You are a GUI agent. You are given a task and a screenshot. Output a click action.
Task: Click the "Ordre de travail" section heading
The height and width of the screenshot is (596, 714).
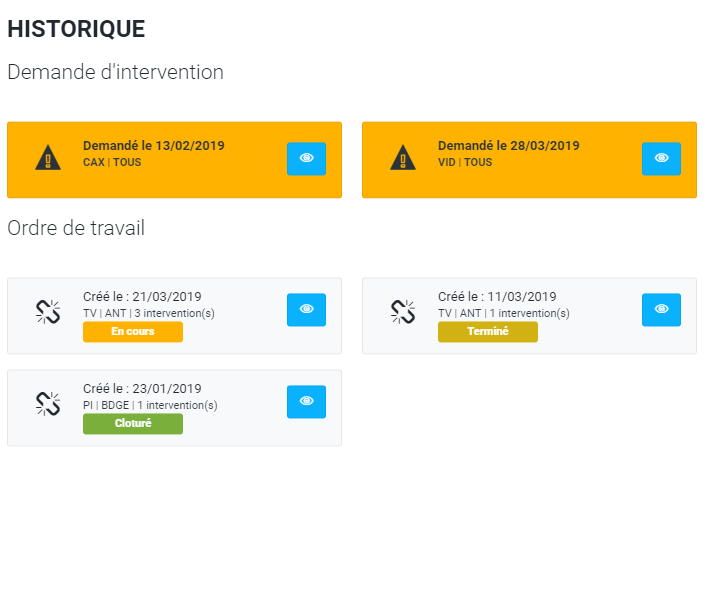pos(76,228)
